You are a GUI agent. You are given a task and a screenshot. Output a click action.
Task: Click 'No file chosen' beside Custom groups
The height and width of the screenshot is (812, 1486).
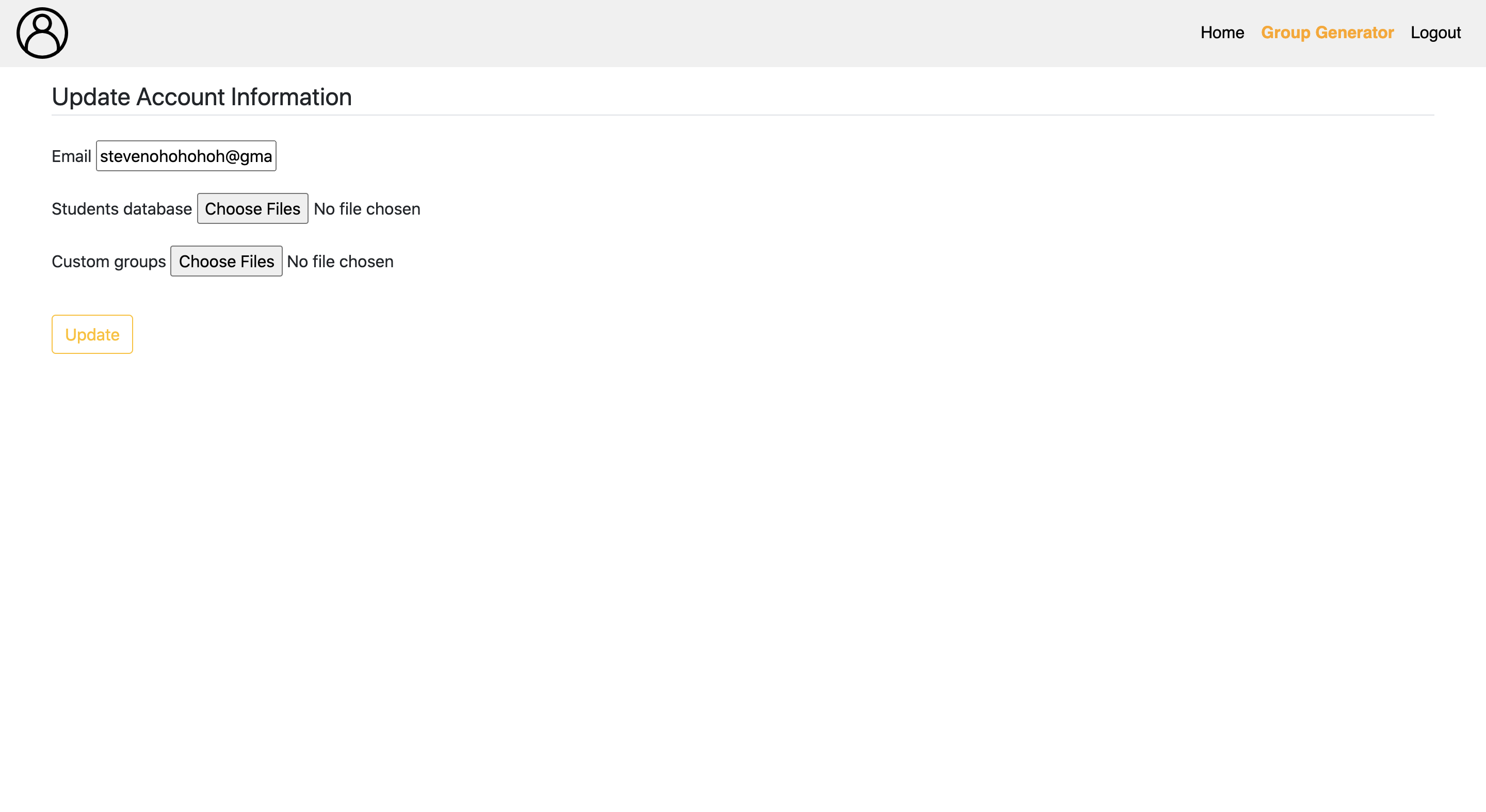[x=340, y=261]
